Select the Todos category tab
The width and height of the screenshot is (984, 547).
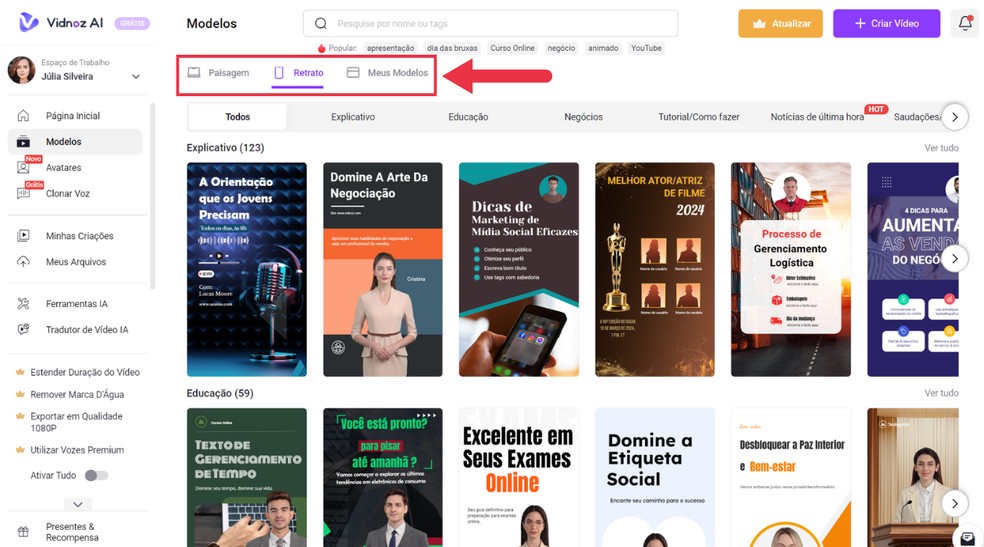click(238, 117)
